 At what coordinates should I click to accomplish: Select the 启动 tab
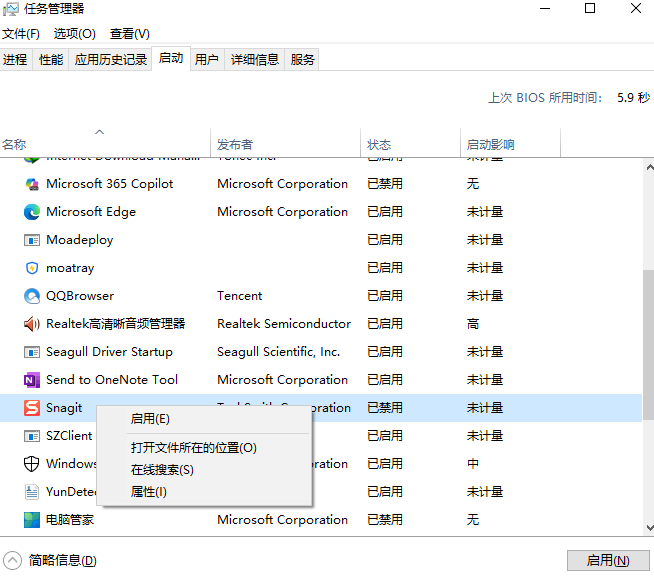pos(171,58)
